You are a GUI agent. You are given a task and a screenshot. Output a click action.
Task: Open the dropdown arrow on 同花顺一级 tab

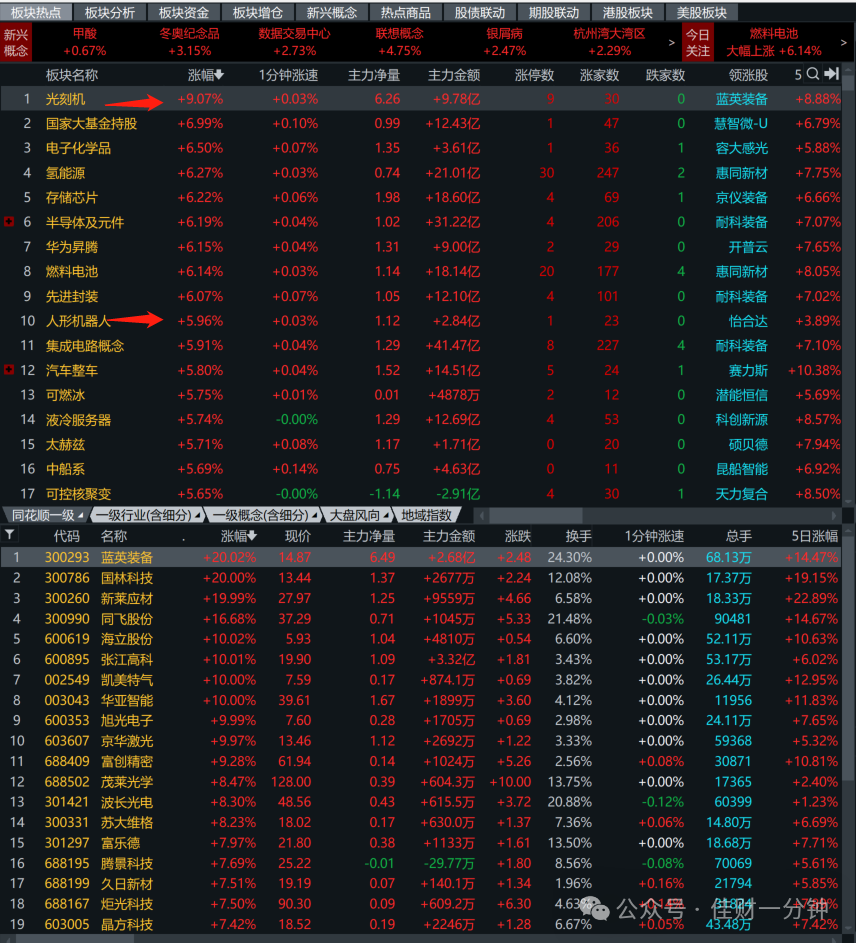tap(80, 516)
